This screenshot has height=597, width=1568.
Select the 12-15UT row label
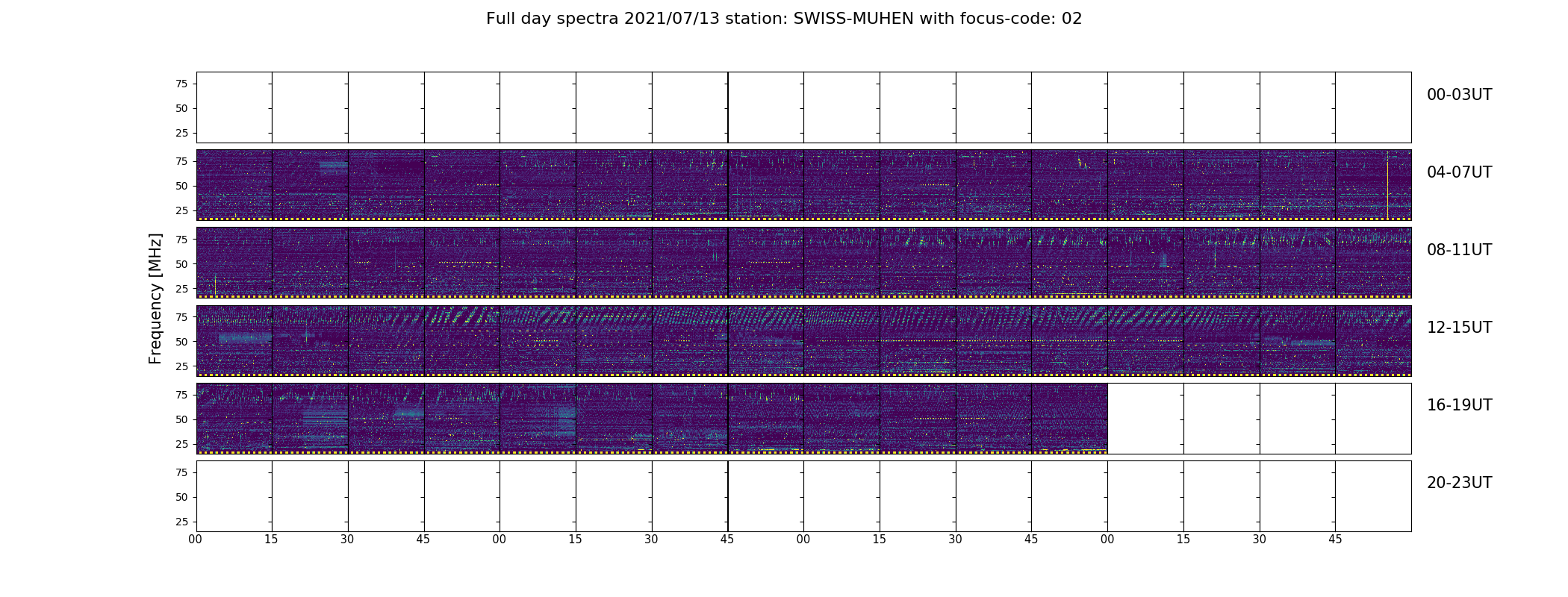[1459, 328]
